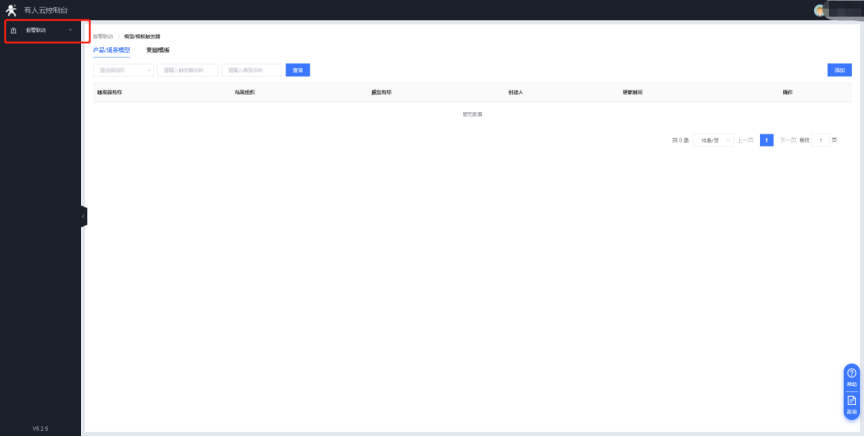The width and height of the screenshot is (864, 437).
Task: Click the first breadcrumb link above the tabs
Action: click(x=102, y=36)
